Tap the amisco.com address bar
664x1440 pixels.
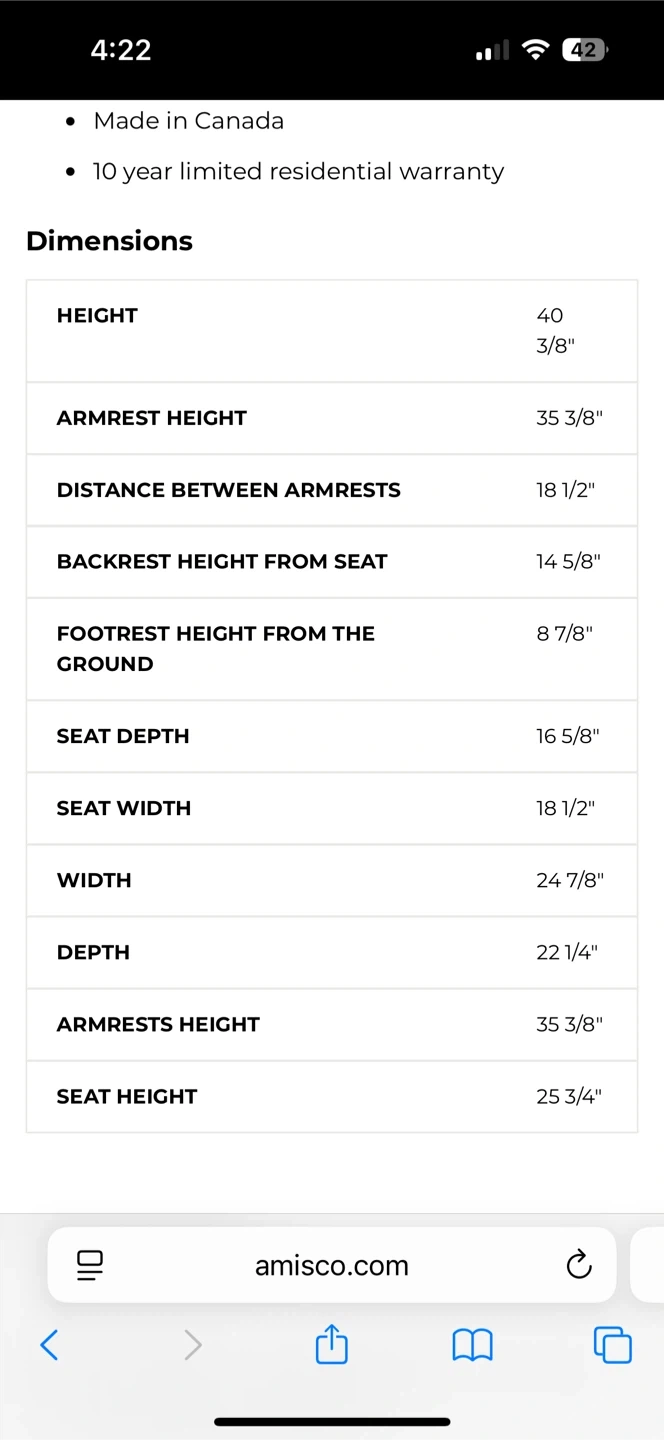(x=331, y=1265)
